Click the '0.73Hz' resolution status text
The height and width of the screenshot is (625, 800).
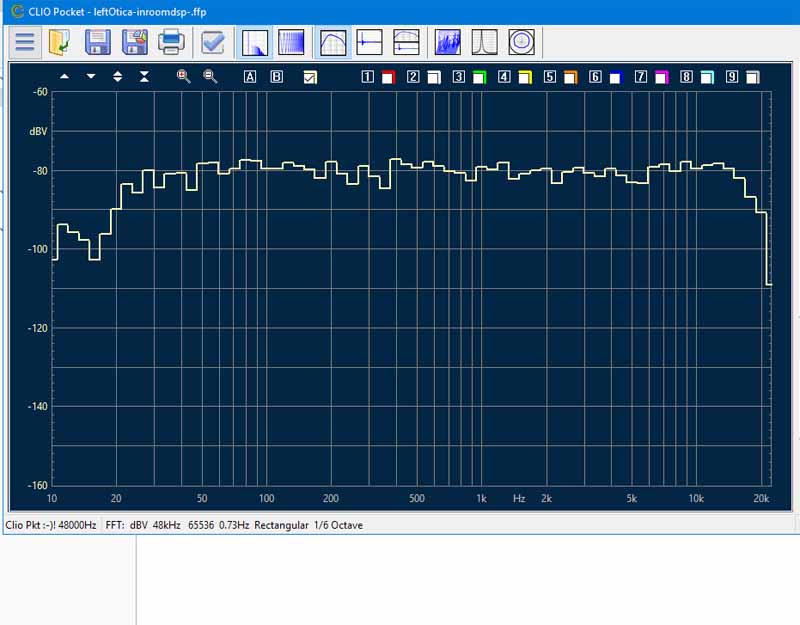tap(234, 525)
